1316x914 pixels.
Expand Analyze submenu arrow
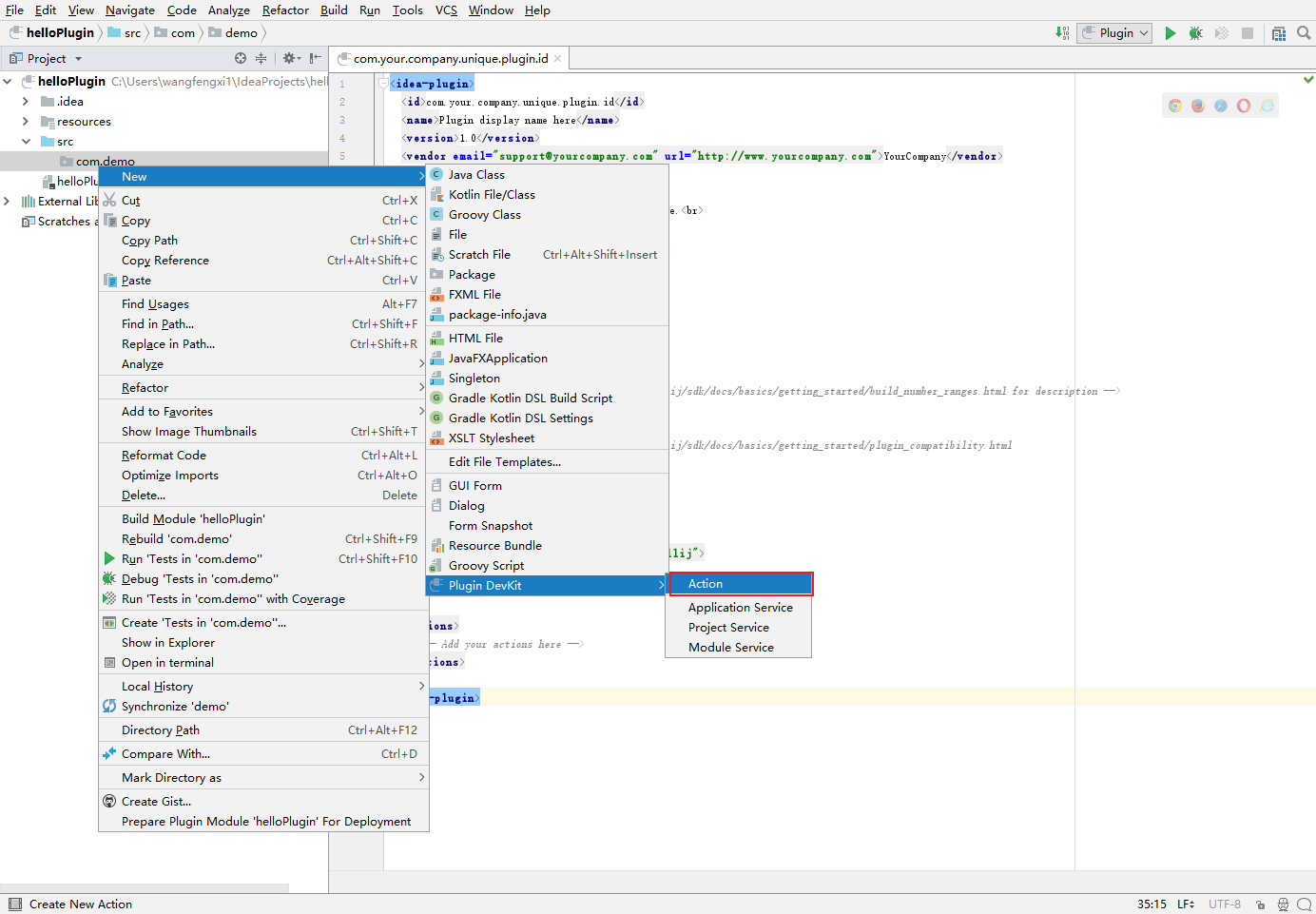[421, 363]
